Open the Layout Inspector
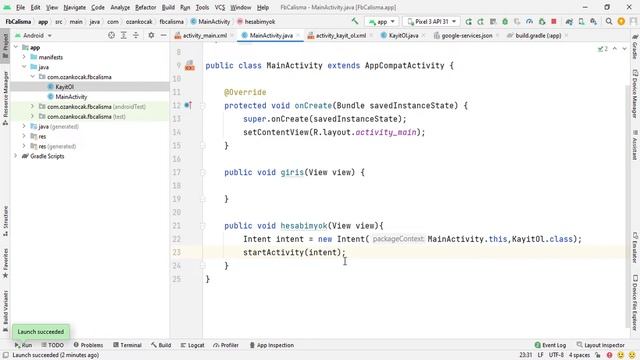 coord(601,345)
